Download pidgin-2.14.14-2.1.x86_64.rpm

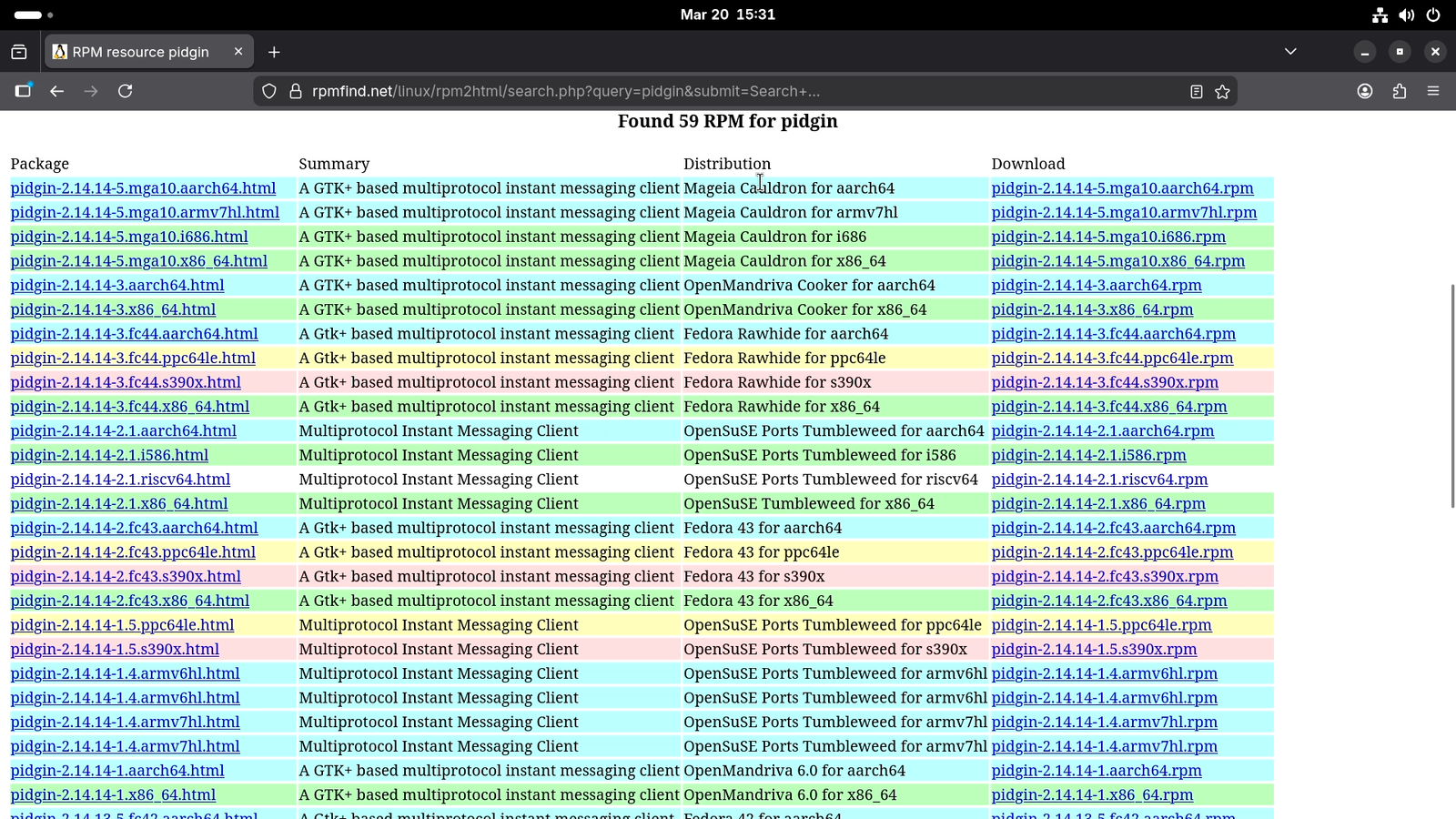(1098, 503)
